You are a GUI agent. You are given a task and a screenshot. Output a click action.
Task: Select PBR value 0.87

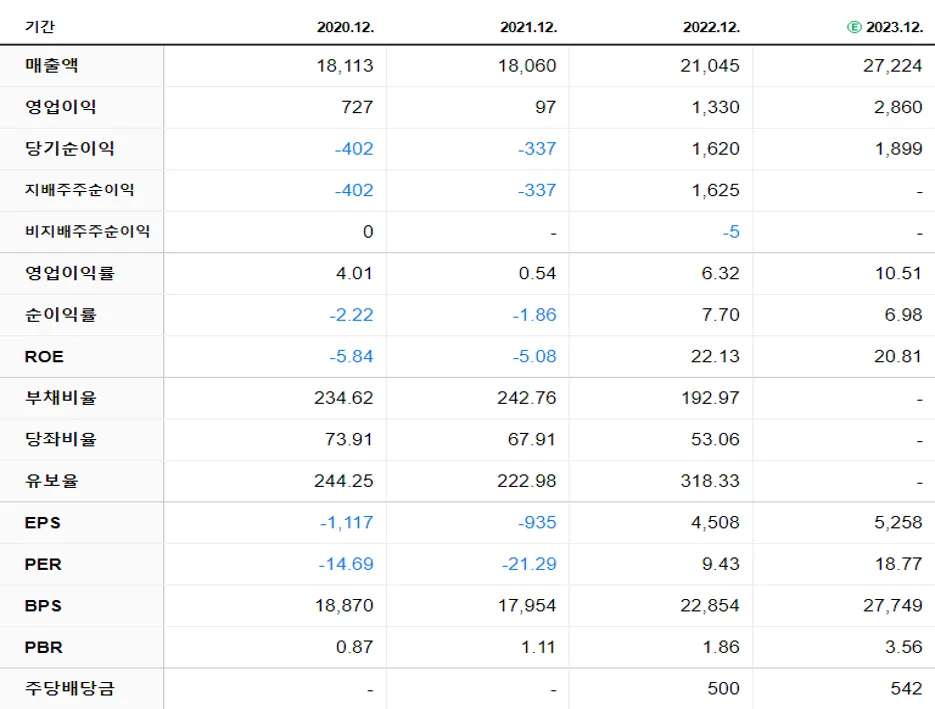(x=354, y=647)
